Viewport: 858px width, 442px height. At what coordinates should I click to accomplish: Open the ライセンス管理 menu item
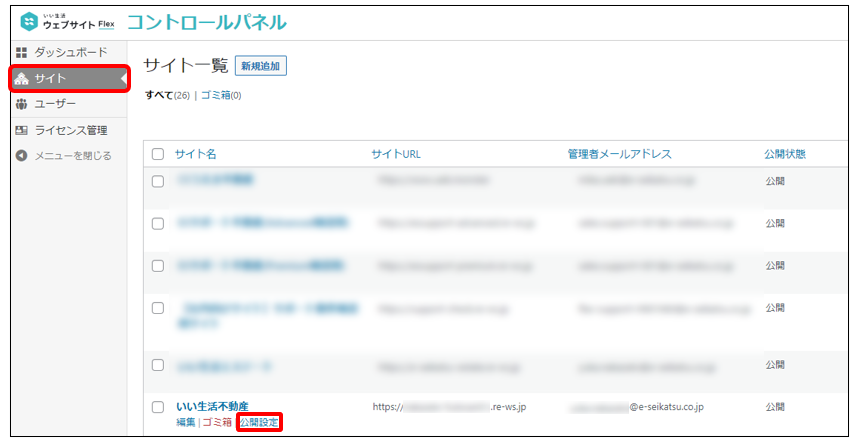tap(70, 130)
